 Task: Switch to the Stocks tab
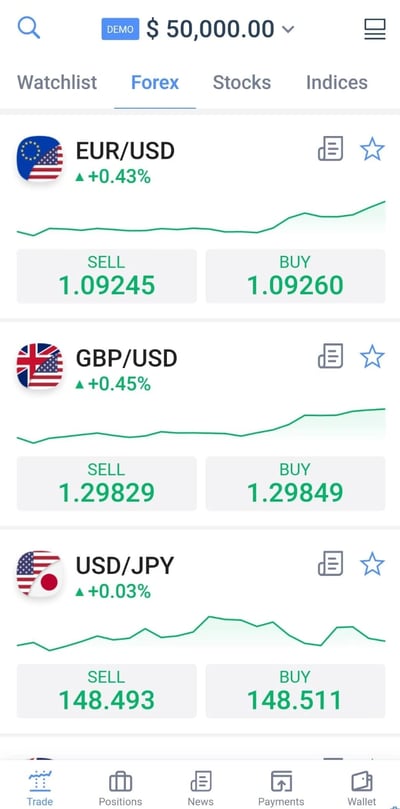click(x=242, y=83)
